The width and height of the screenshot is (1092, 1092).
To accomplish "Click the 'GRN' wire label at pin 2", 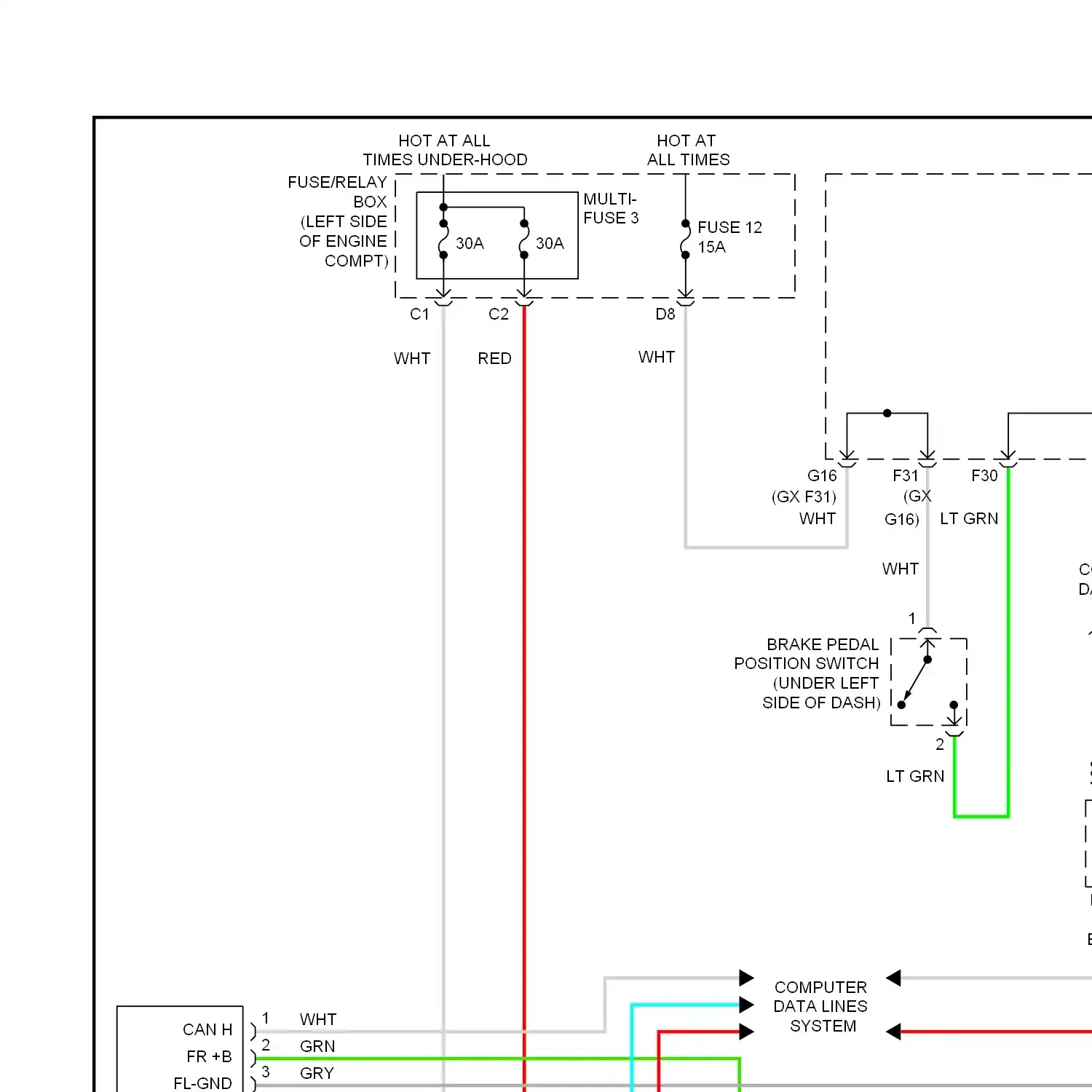I will coord(317,1047).
